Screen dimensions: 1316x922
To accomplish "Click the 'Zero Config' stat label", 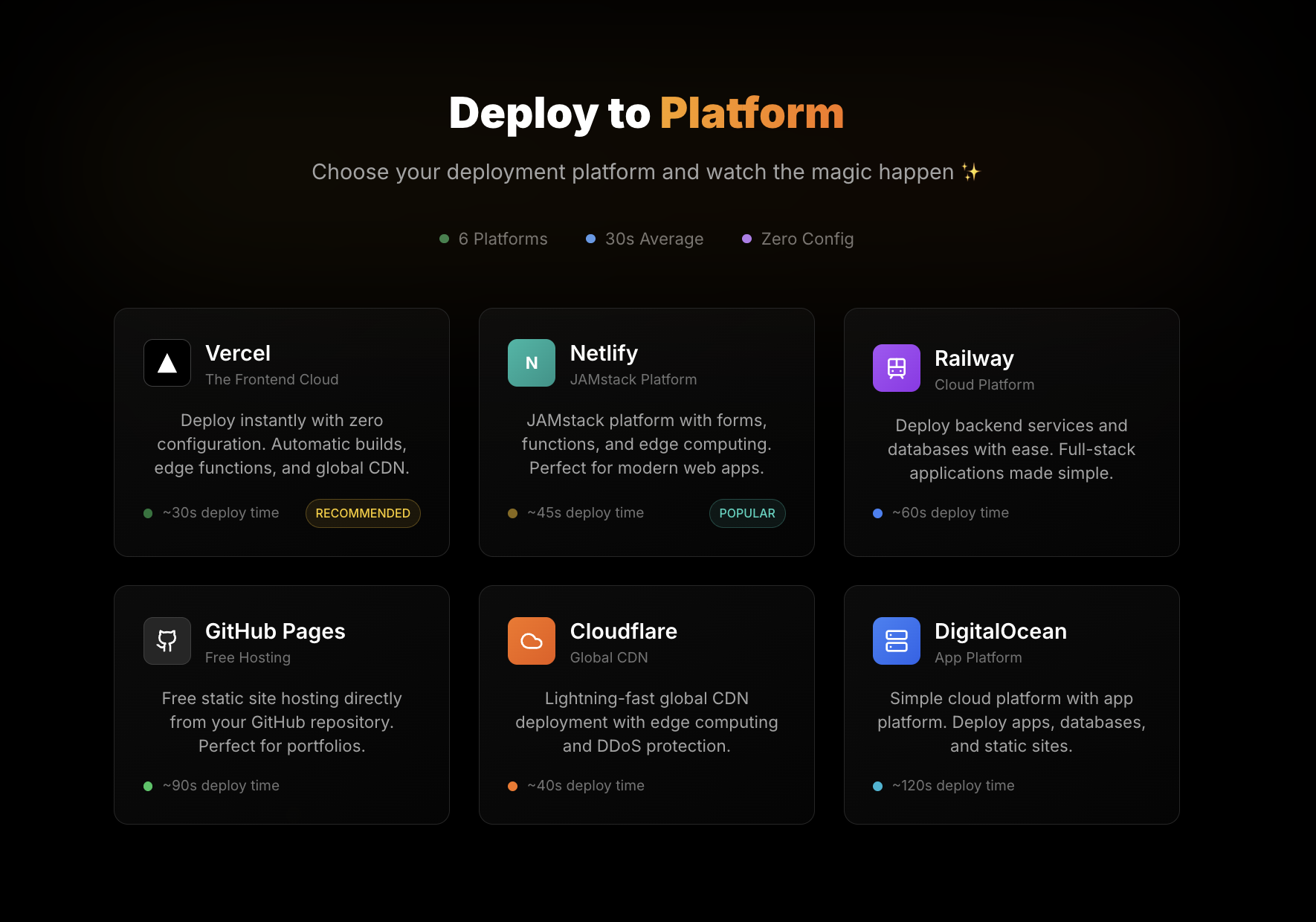I will coord(807,239).
